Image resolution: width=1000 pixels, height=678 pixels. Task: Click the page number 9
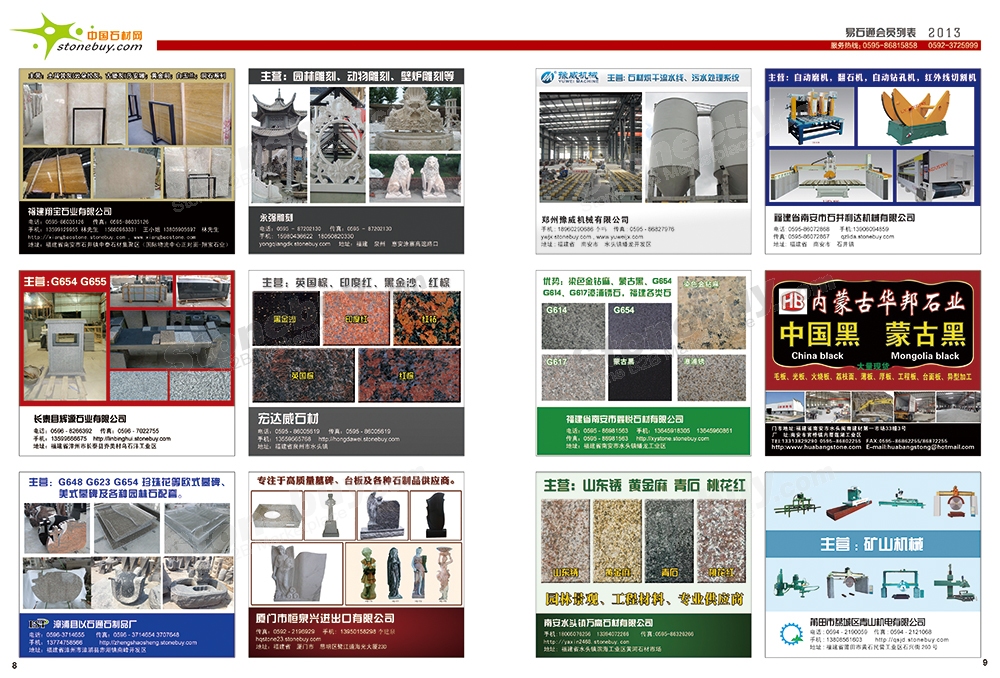click(985, 663)
